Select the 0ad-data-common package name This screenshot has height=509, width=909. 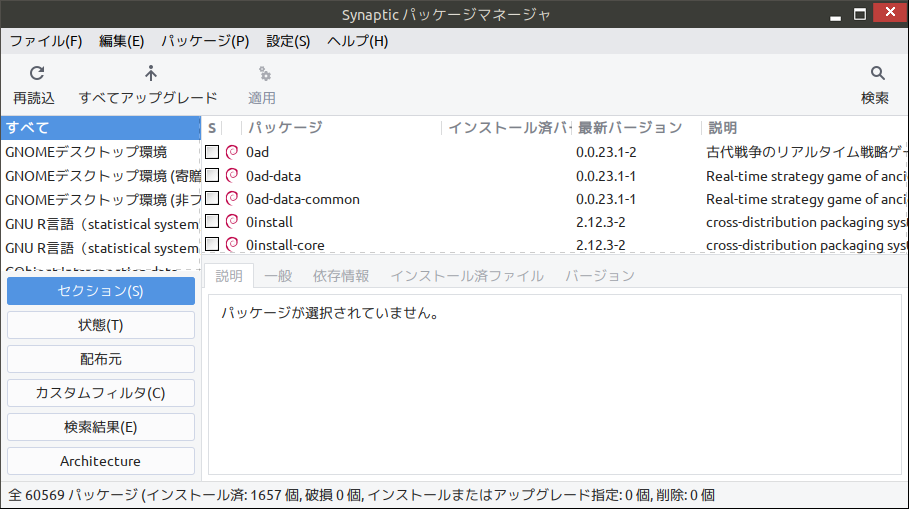point(303,199)
